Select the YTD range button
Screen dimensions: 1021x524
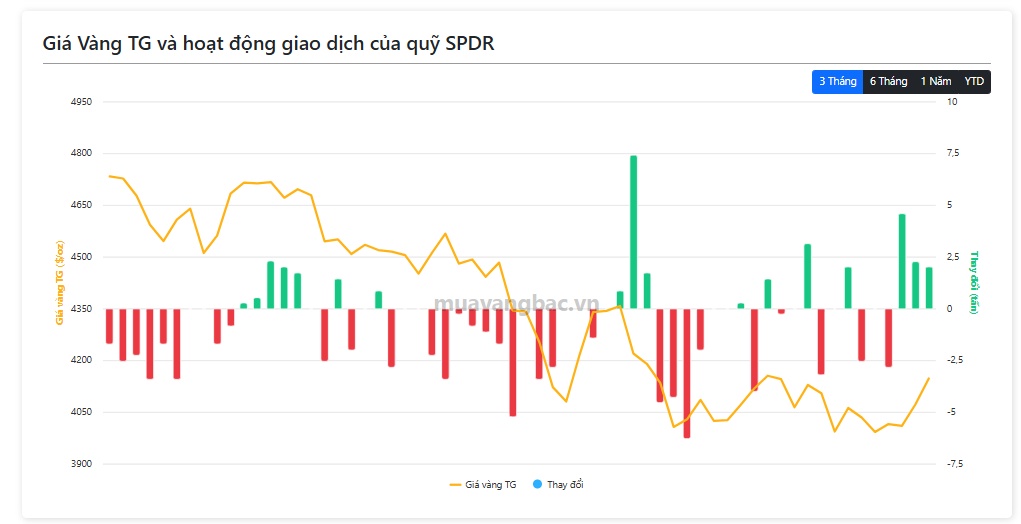pos(974,82)
